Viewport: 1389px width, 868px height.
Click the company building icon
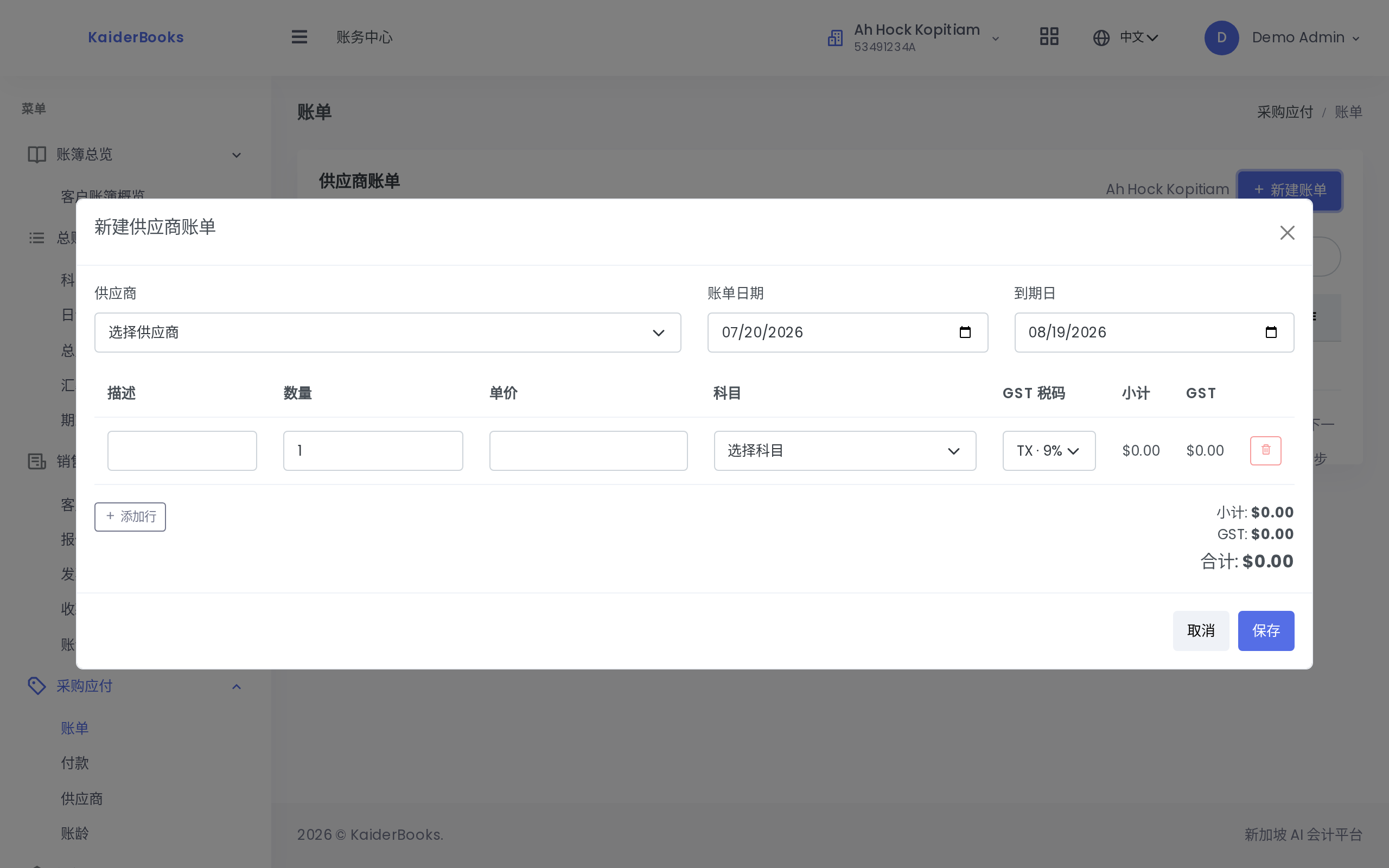coord(835,38)
